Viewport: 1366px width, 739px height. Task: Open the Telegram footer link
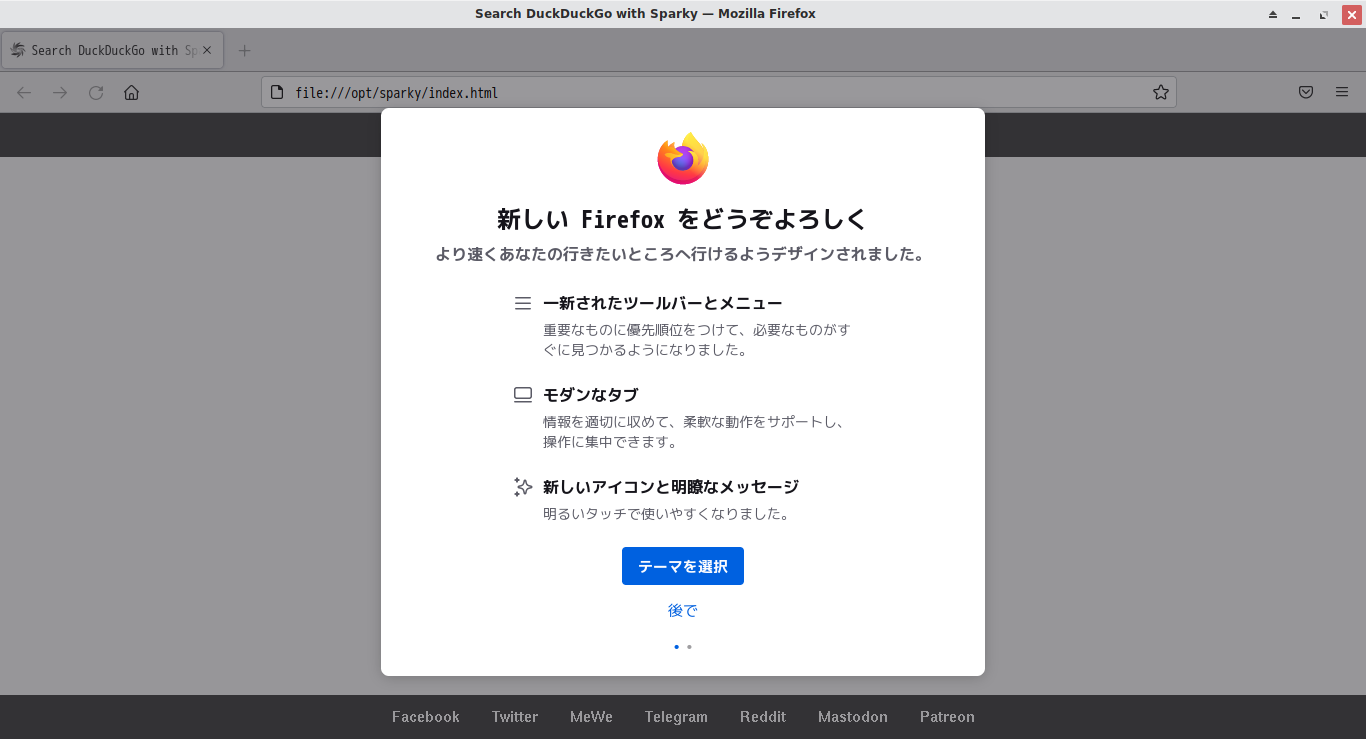(x=676, y=717)
